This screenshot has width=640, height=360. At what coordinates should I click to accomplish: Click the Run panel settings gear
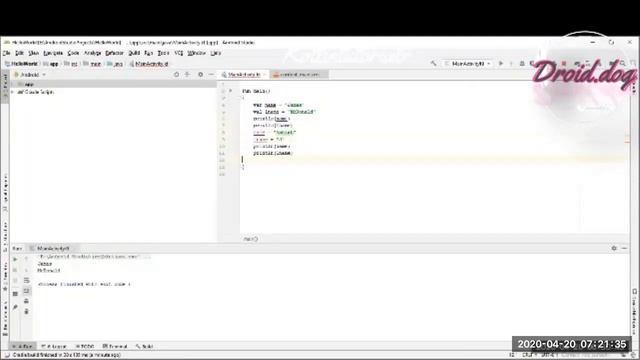click(x=614, y=248)
